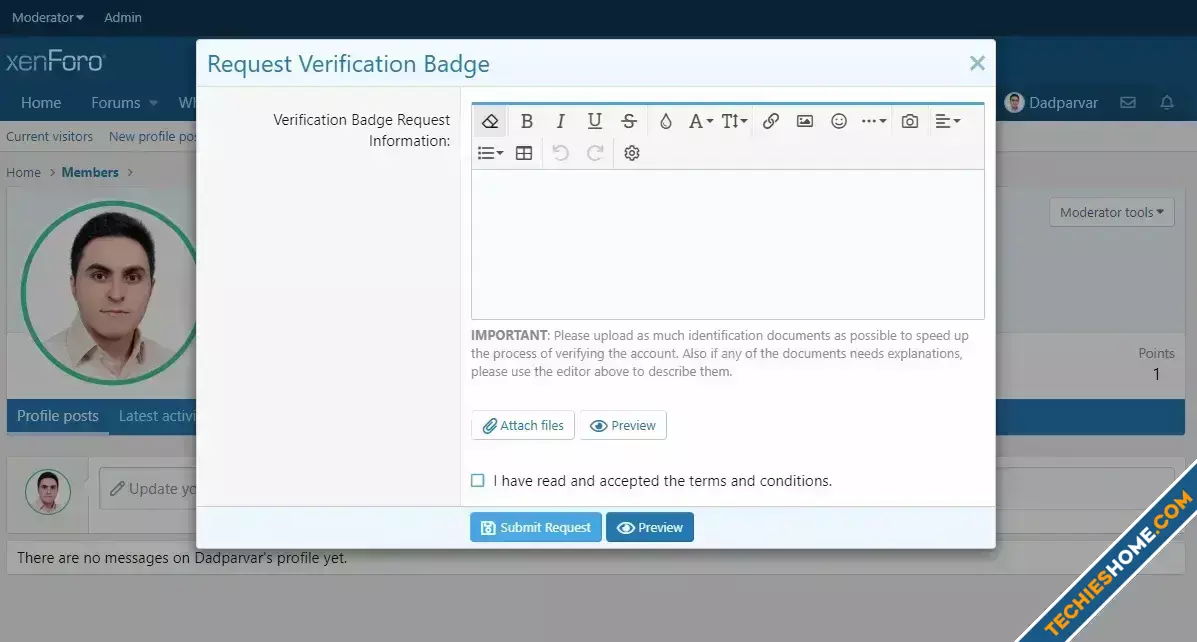Open the inbox envelope icon
1197x642 pixels.
[x=1128, y=102]
